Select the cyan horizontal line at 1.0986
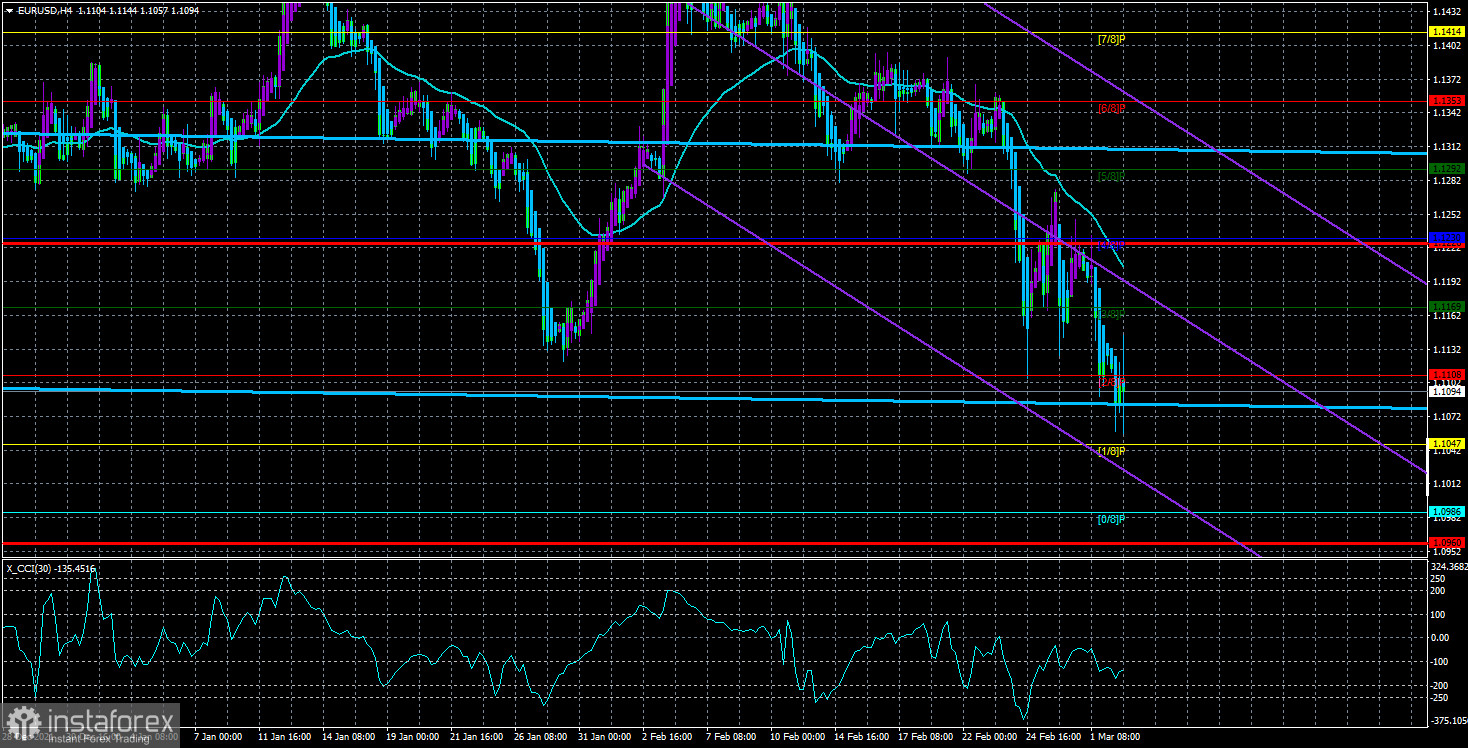Viewport: 1468px width, 748px height. (714, 511)
